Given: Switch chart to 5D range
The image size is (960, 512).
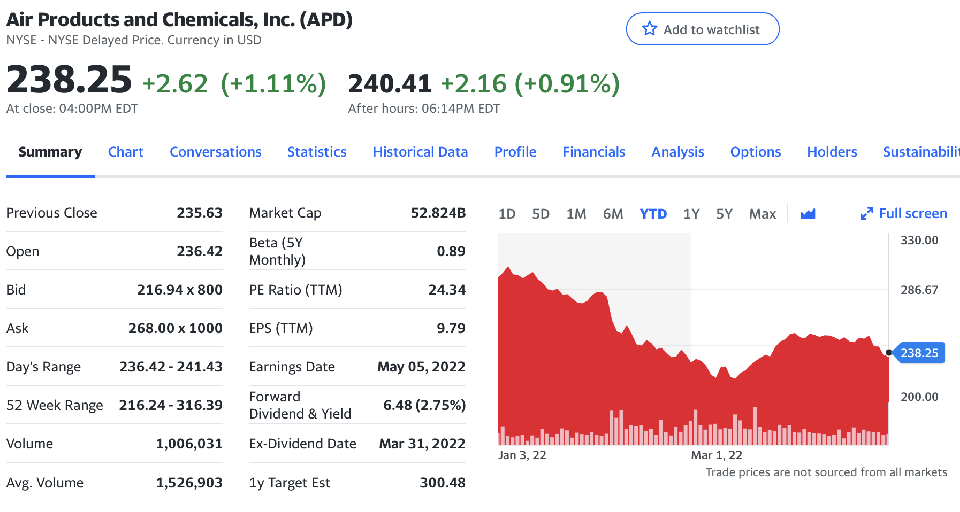Looking at the screenshot, I should point(541,214).
